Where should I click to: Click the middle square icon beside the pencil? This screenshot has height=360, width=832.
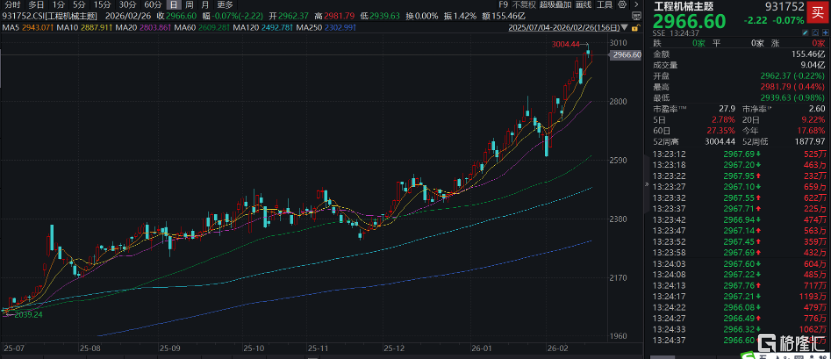click(x=815, y=33)
